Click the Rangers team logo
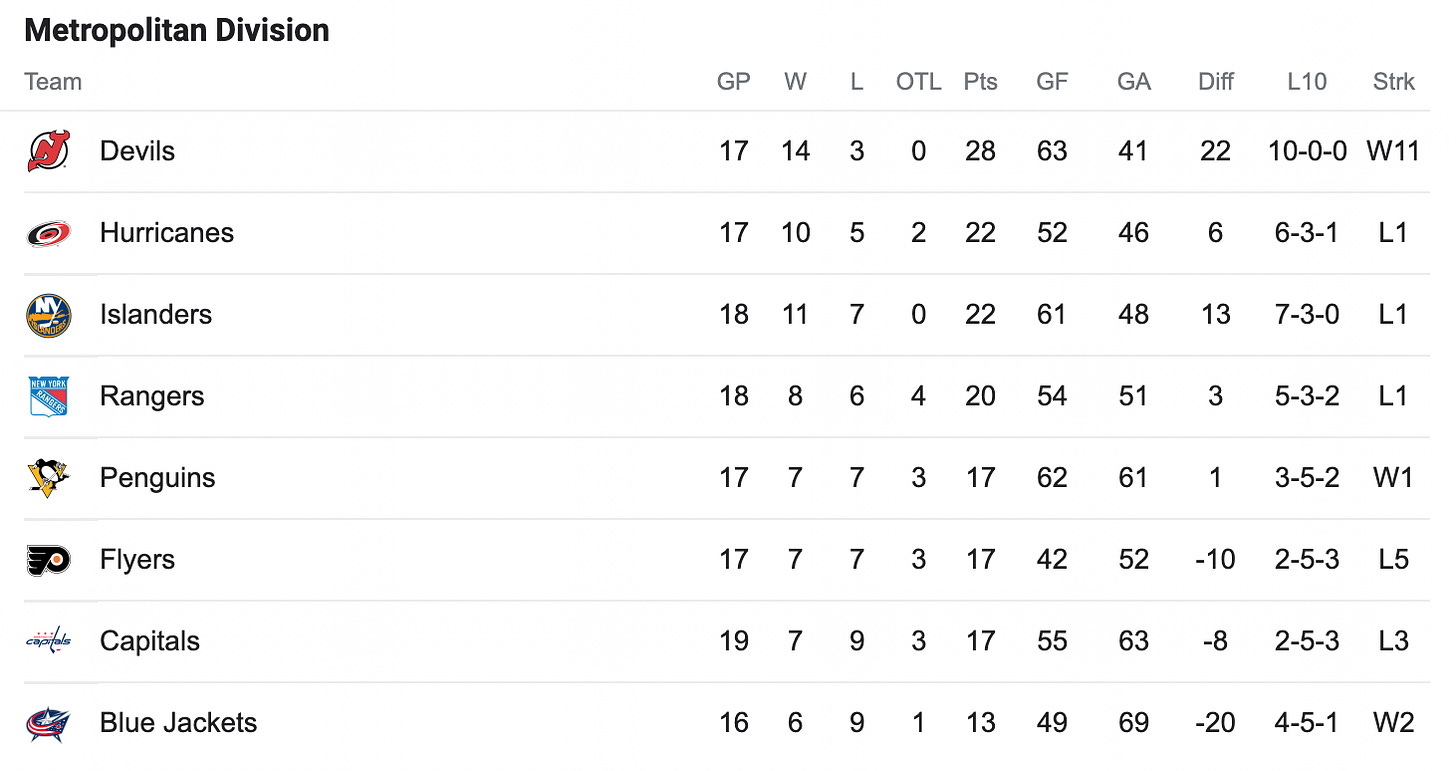 (48, 397)
